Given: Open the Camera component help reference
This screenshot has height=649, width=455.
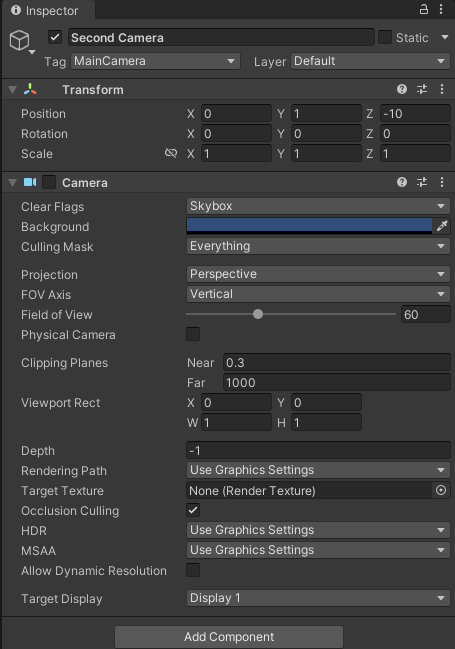Looking at the screenshot, I should tap(402, 183).
